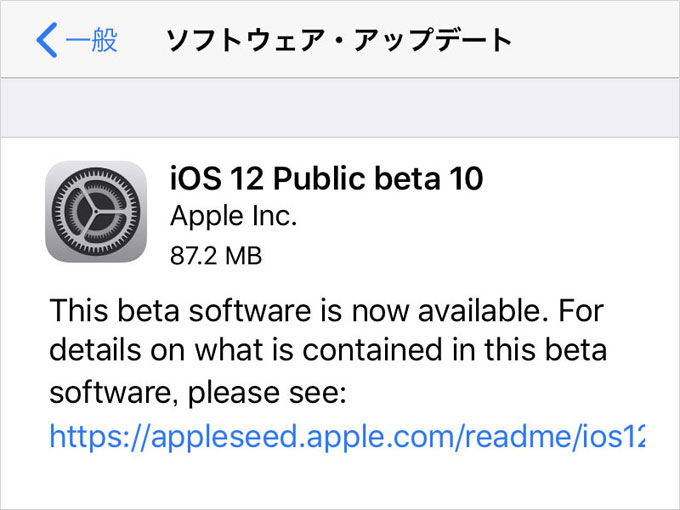This screenshot has width=680, height=510.
Task: Tap the 'This beta software is now available' line
Action: point(327,311)
